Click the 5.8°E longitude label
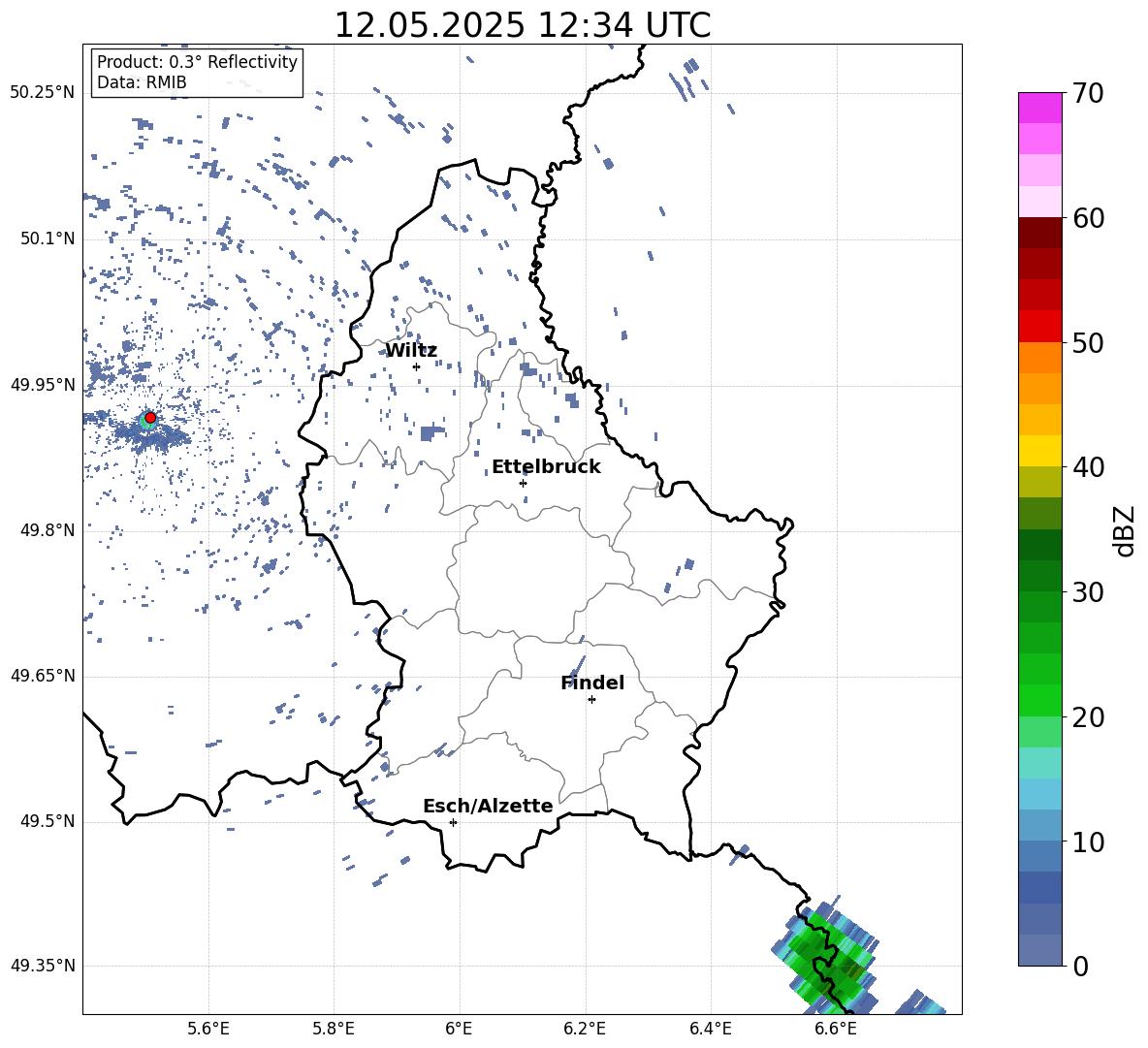This screenshot has width=1148, height=1048. tap(334, 1029)
